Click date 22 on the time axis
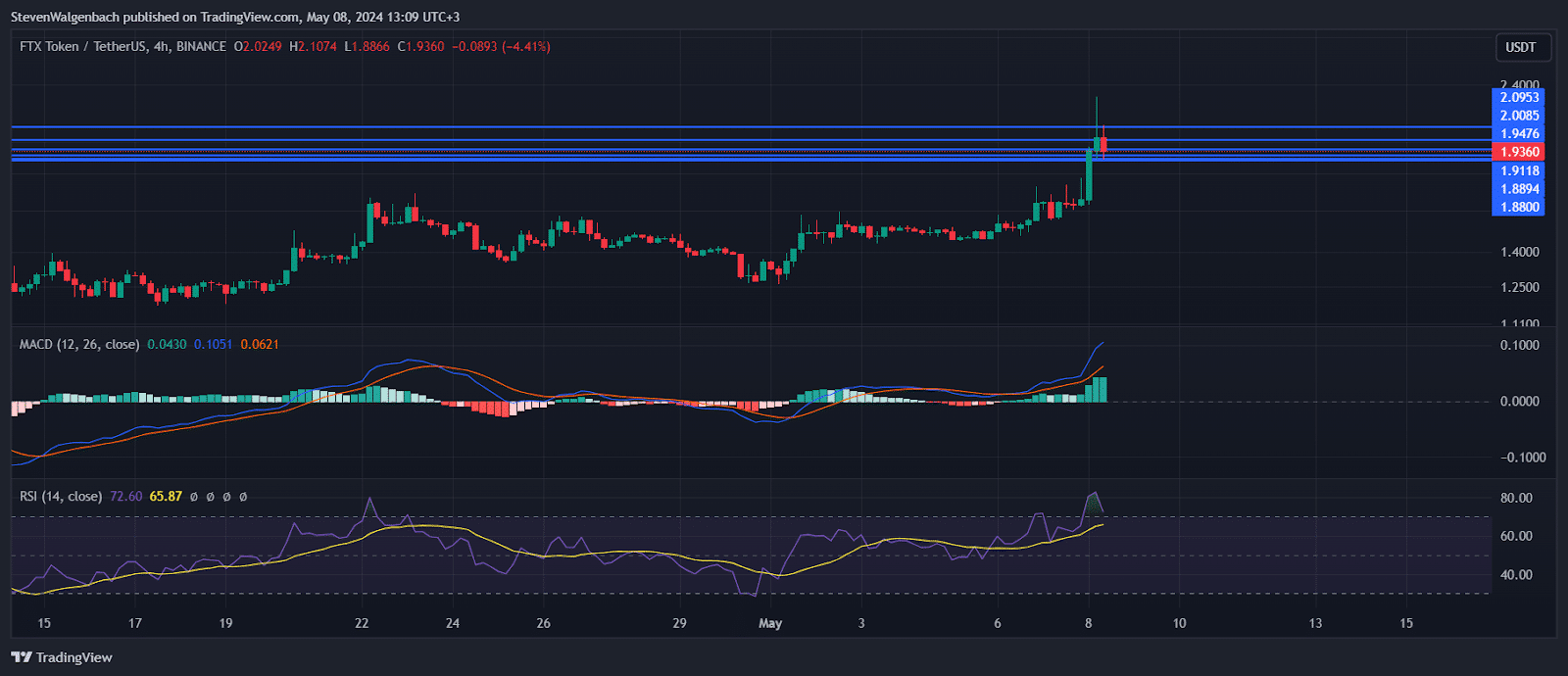This screenshot has width=1568, height=676. tap(362, 623)
